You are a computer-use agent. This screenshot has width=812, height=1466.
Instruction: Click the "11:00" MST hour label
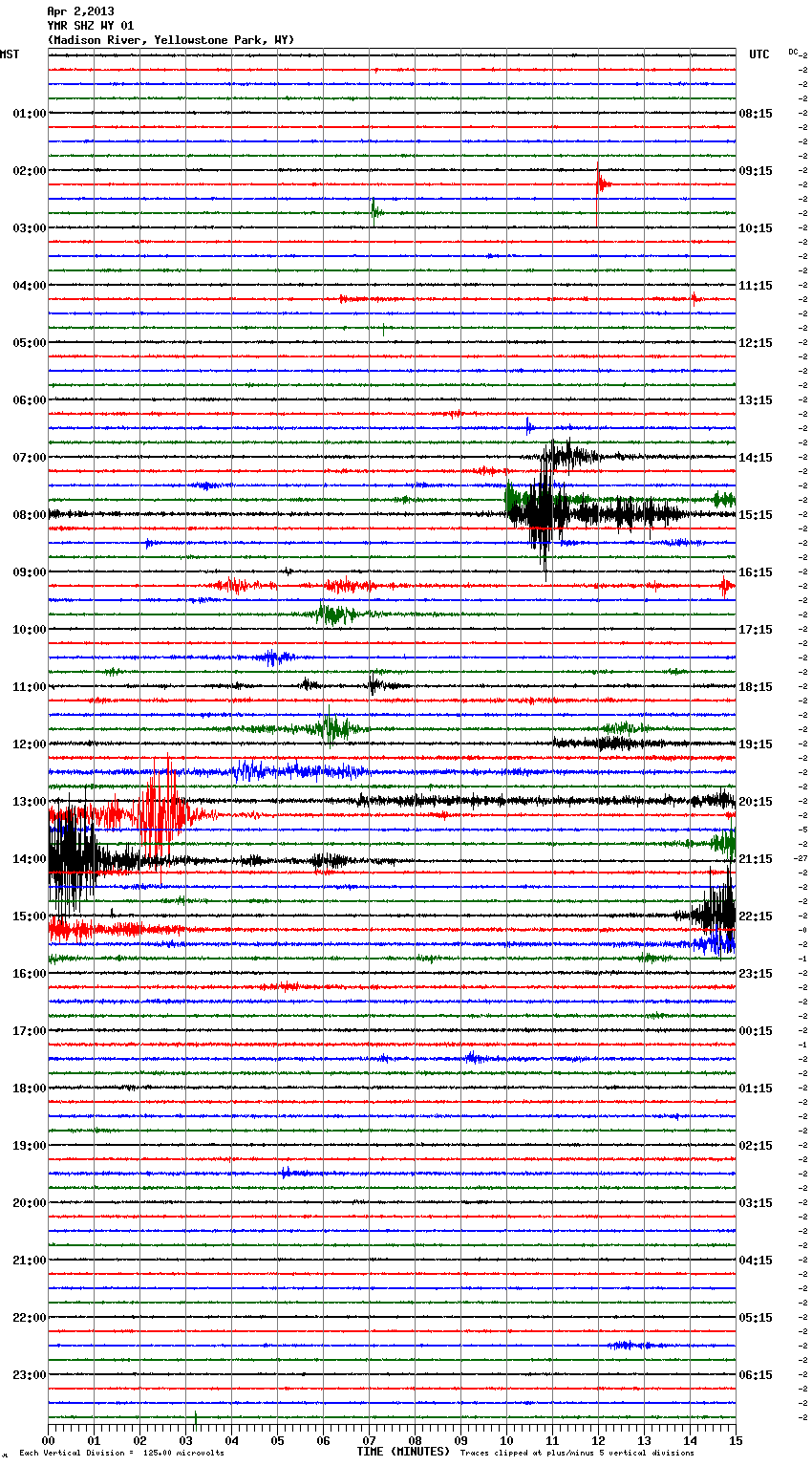[30, 687]
